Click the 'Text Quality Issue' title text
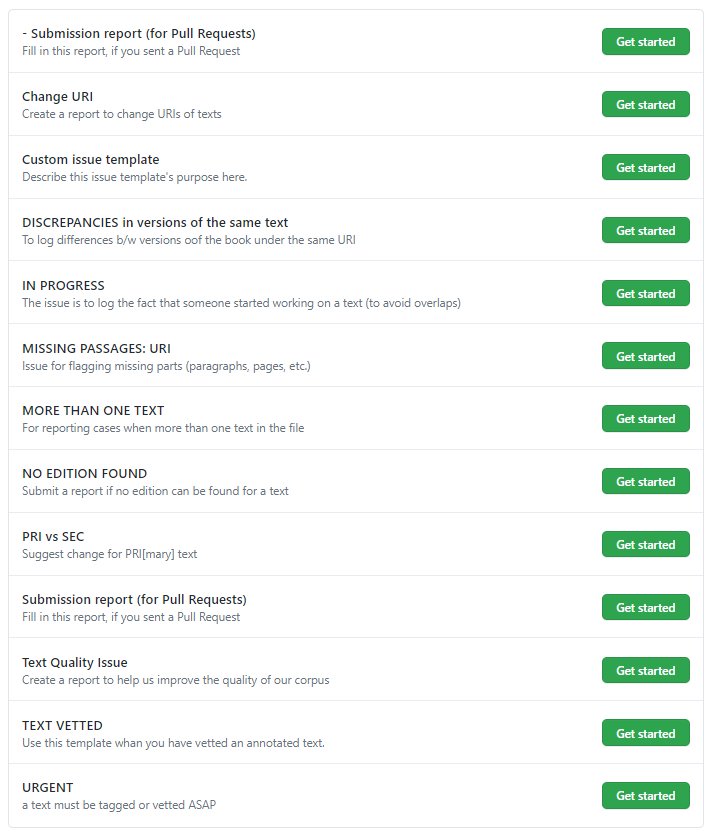 pos(75,663)
